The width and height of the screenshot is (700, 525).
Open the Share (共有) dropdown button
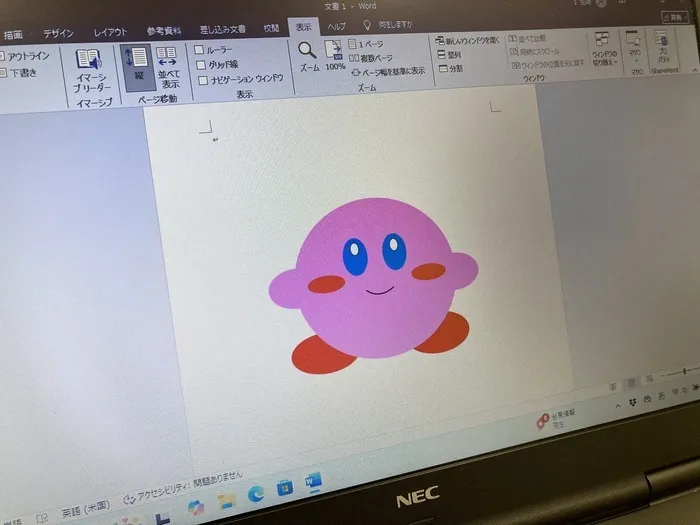point(675,17)
